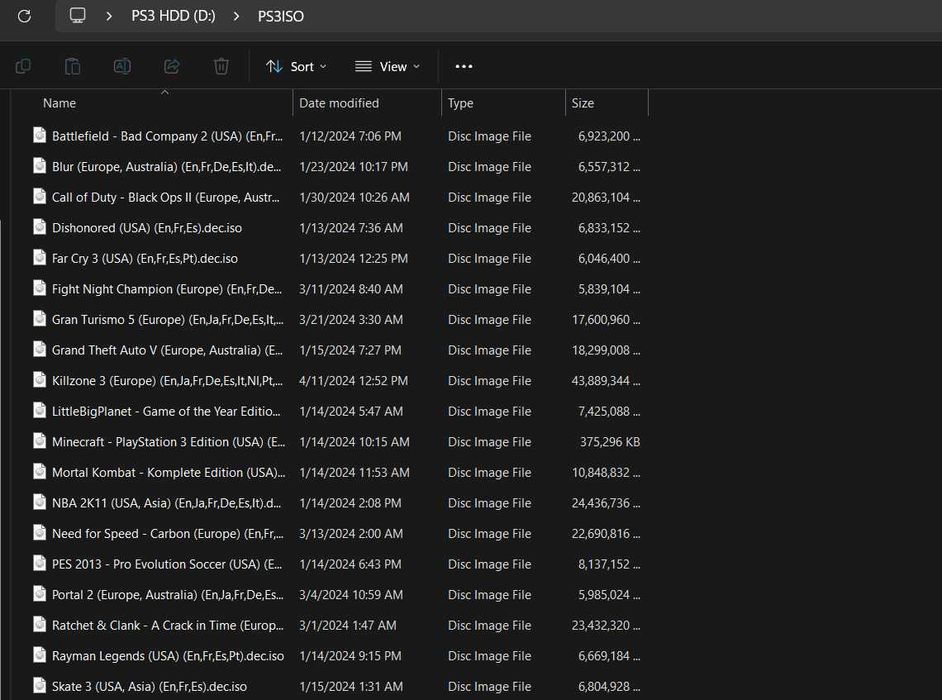Viewport: 942px width, 700px height.
Task: Click the Rename icon in toolbar
Action: (122, 66)
